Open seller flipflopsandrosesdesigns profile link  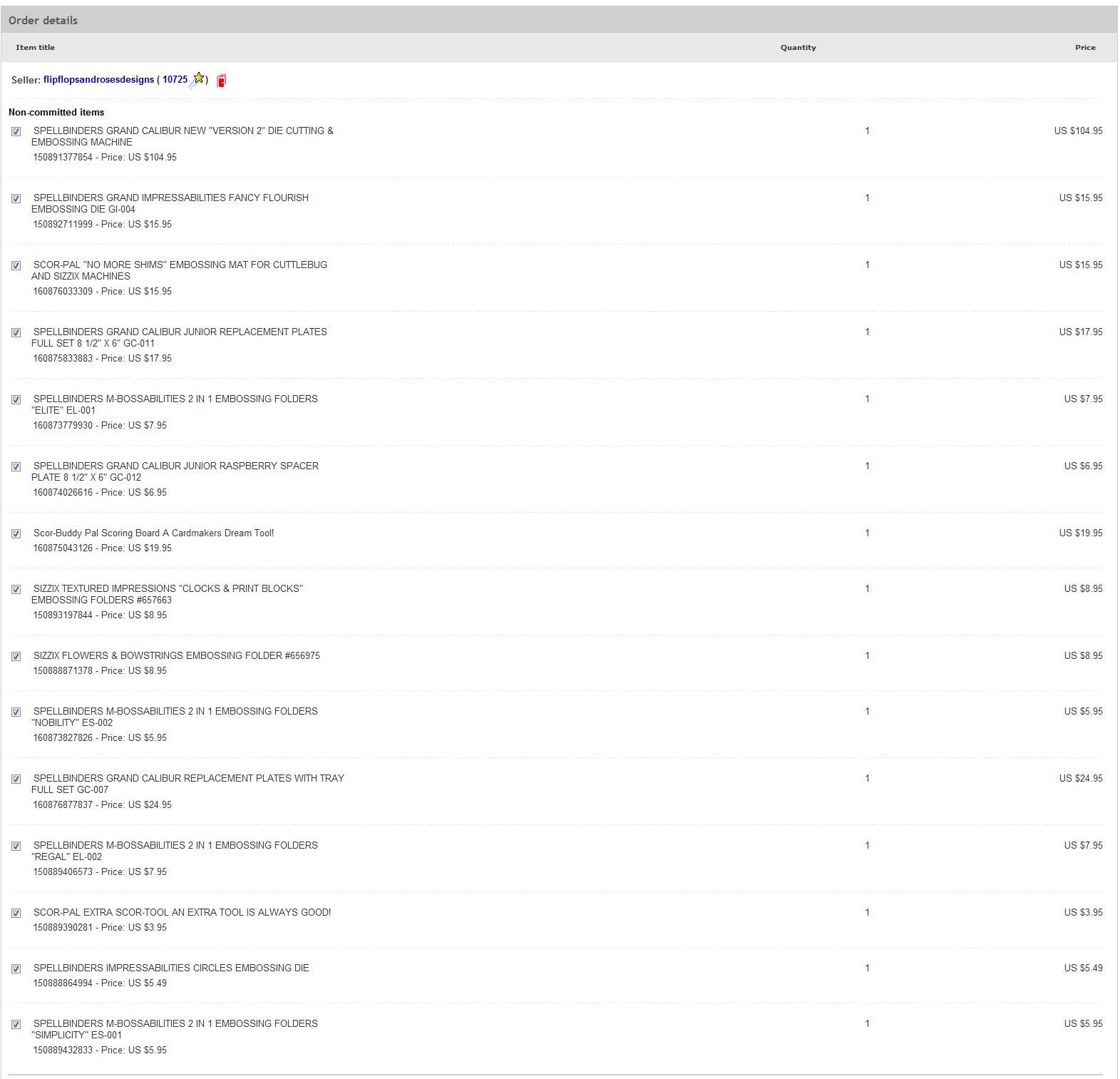coord(98,80)
